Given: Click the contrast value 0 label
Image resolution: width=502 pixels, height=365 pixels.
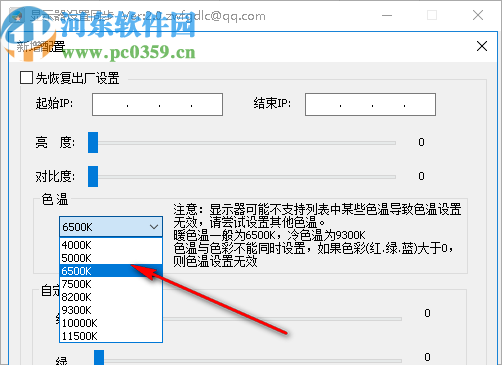Looking at the screenshot, I should [x=421, y=176].
